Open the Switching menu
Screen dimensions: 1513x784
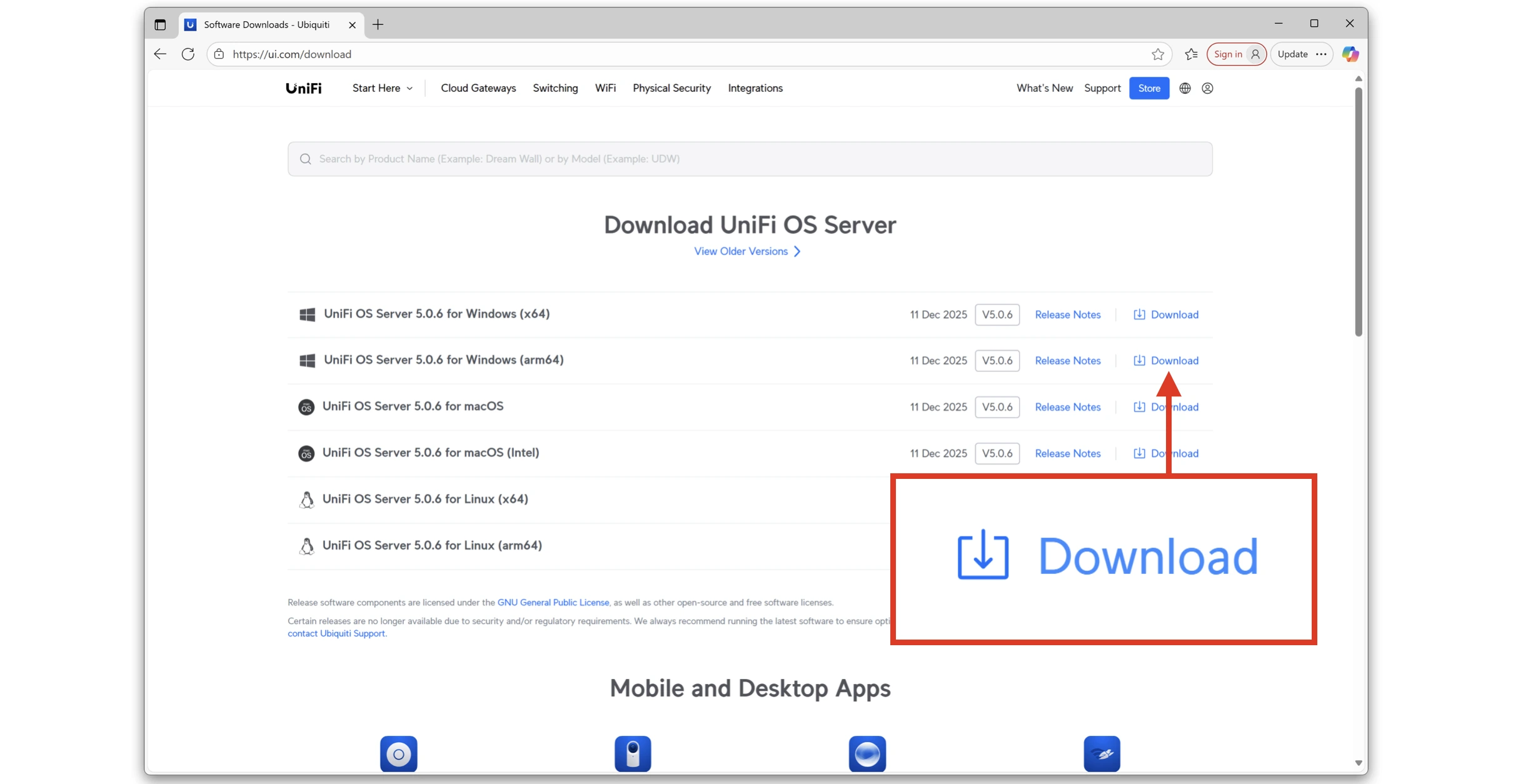[x=555, y=88]
